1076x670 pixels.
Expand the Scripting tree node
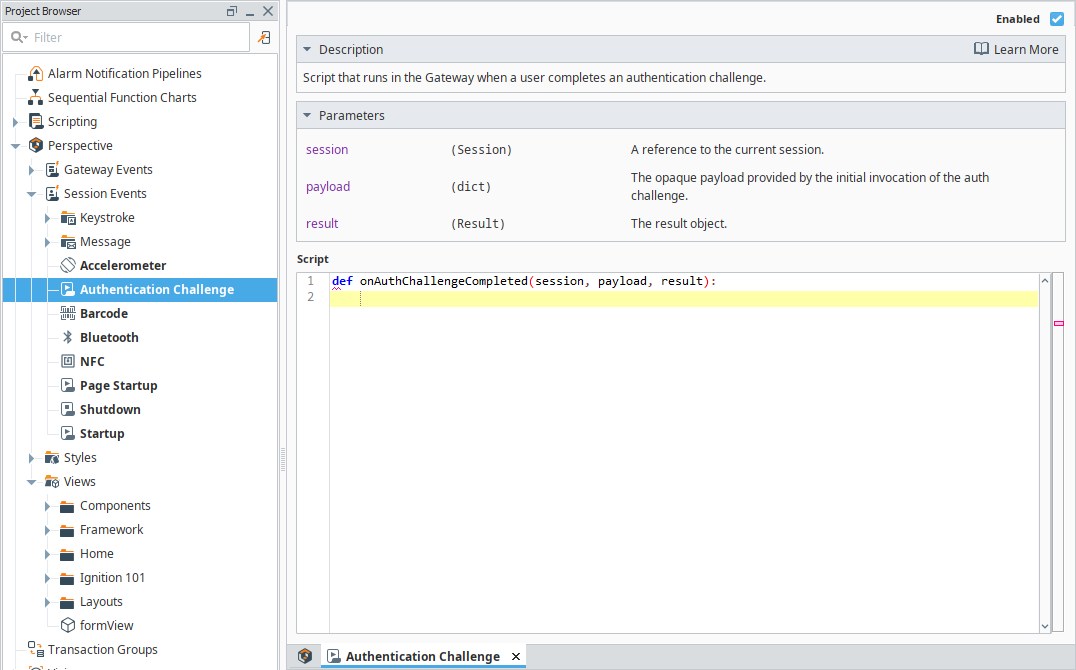[15, 122]
